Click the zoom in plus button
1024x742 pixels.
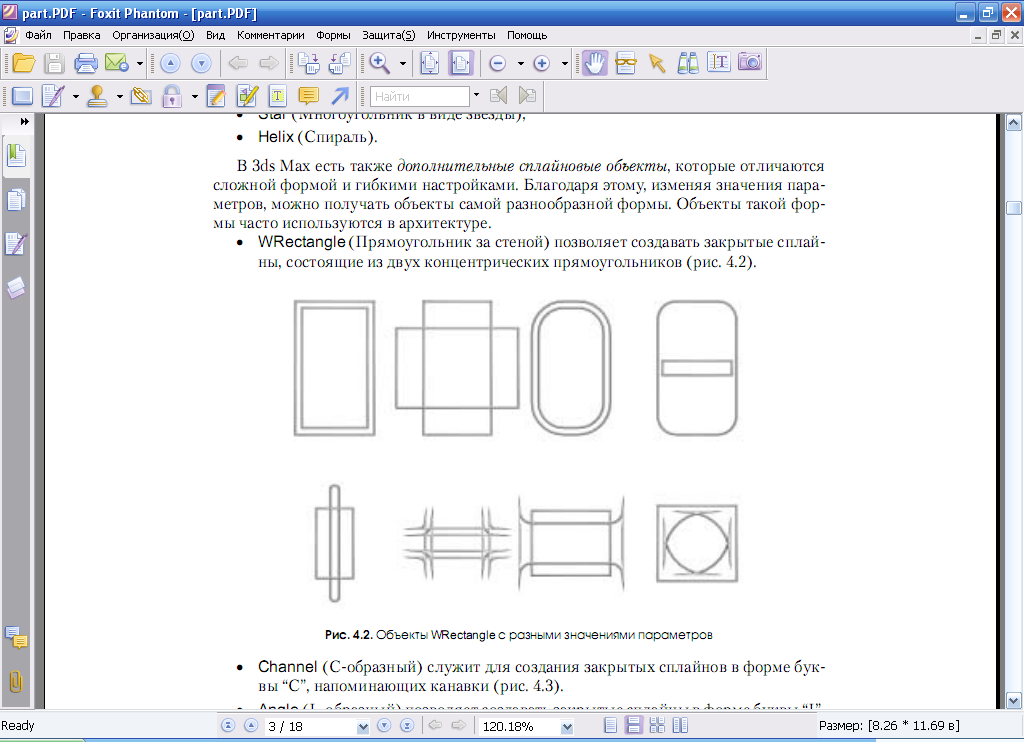click(541, 63)
